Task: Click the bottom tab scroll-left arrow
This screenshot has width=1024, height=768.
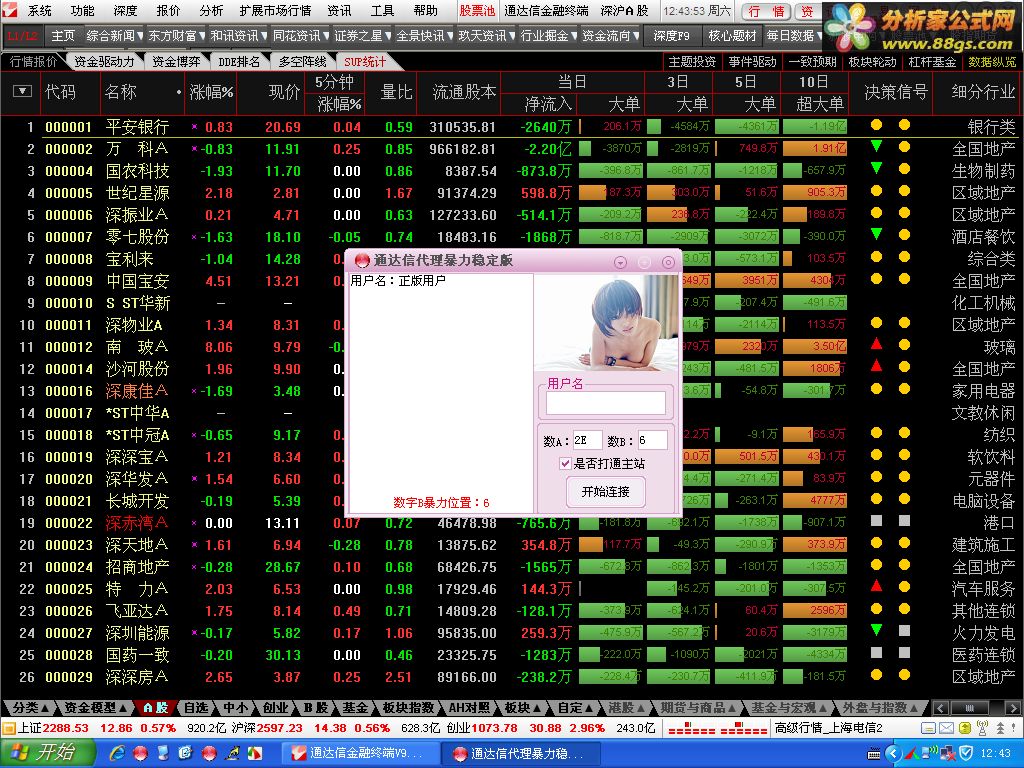Action: tap(940, 708)
